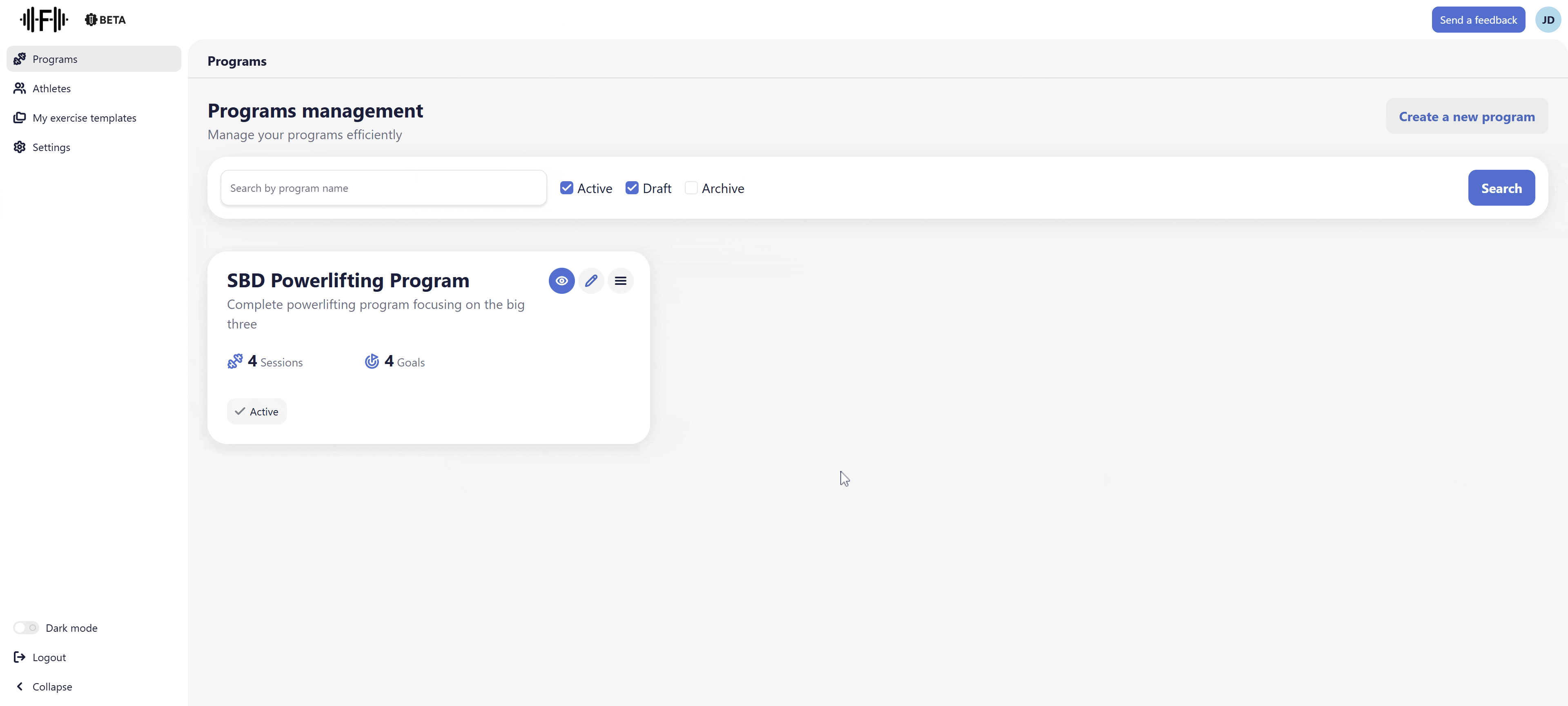Focus the Search by program name field
1568x706 pixels.
pyautogui.click(x=383, y=189)
